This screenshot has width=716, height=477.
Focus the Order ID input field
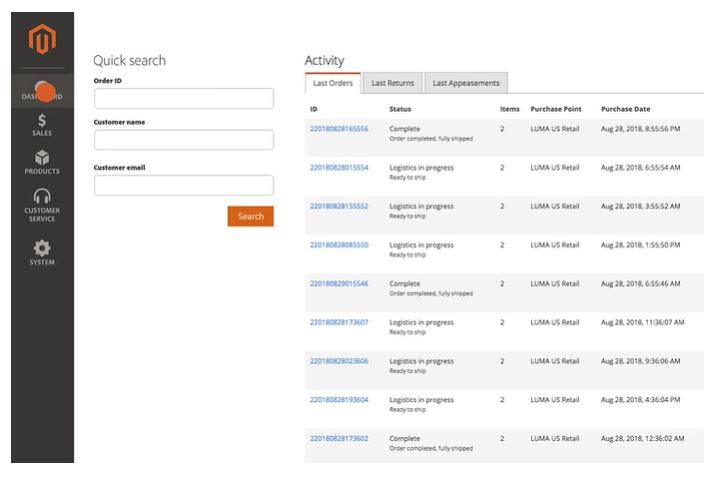pyautogui.click(x=183, y=99)
